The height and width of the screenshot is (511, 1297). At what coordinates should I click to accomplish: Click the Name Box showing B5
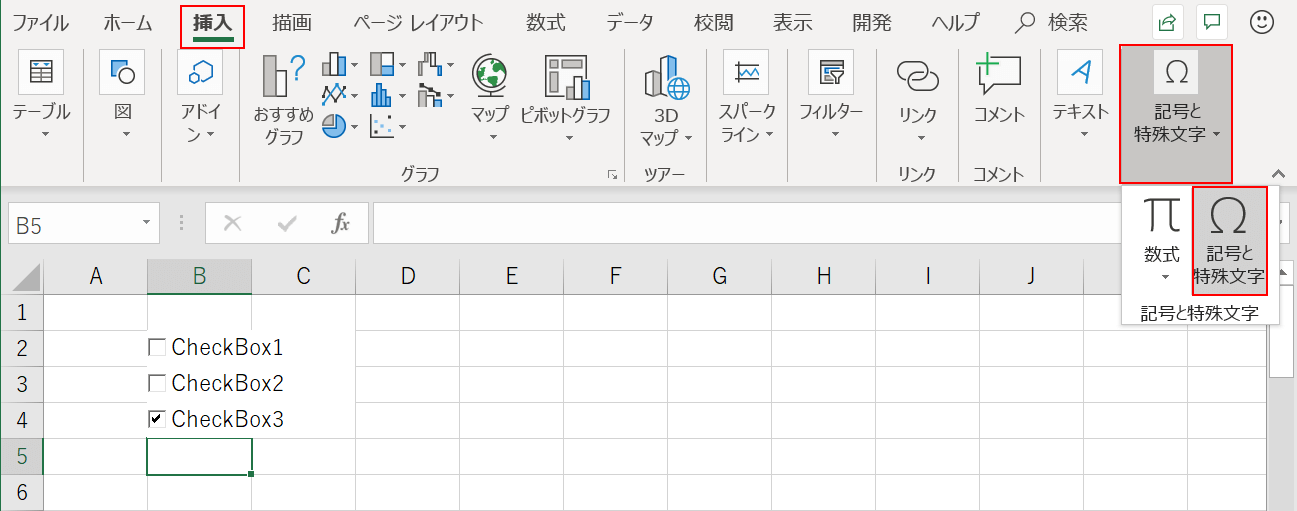tap(73, 223)
